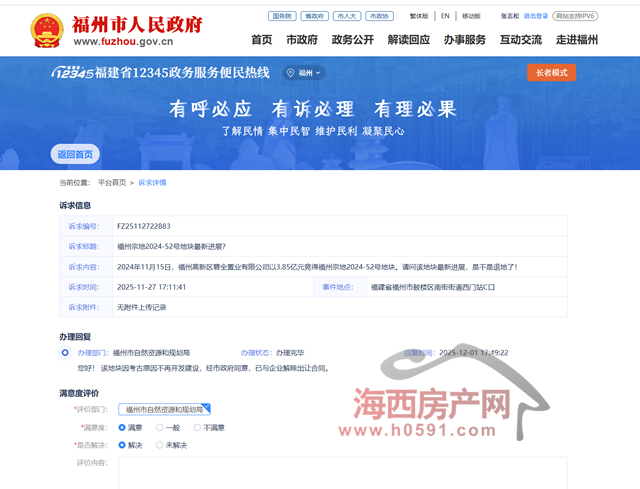Click the national emblem logo

tap(46, 30)
